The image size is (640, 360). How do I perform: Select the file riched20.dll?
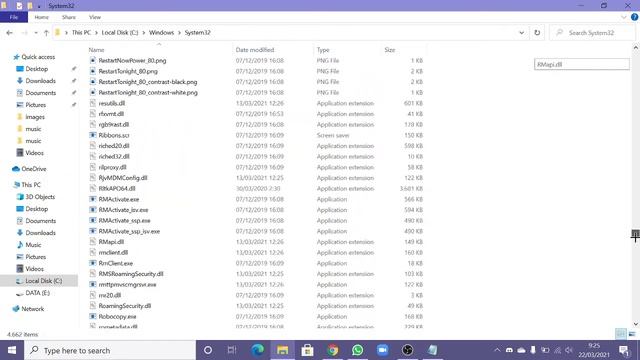(x=114, y=146)
